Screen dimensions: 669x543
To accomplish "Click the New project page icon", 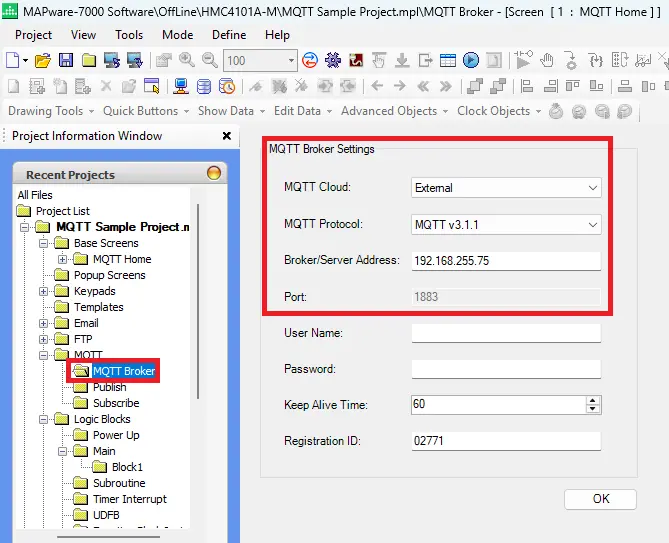I will coord(12,61).
